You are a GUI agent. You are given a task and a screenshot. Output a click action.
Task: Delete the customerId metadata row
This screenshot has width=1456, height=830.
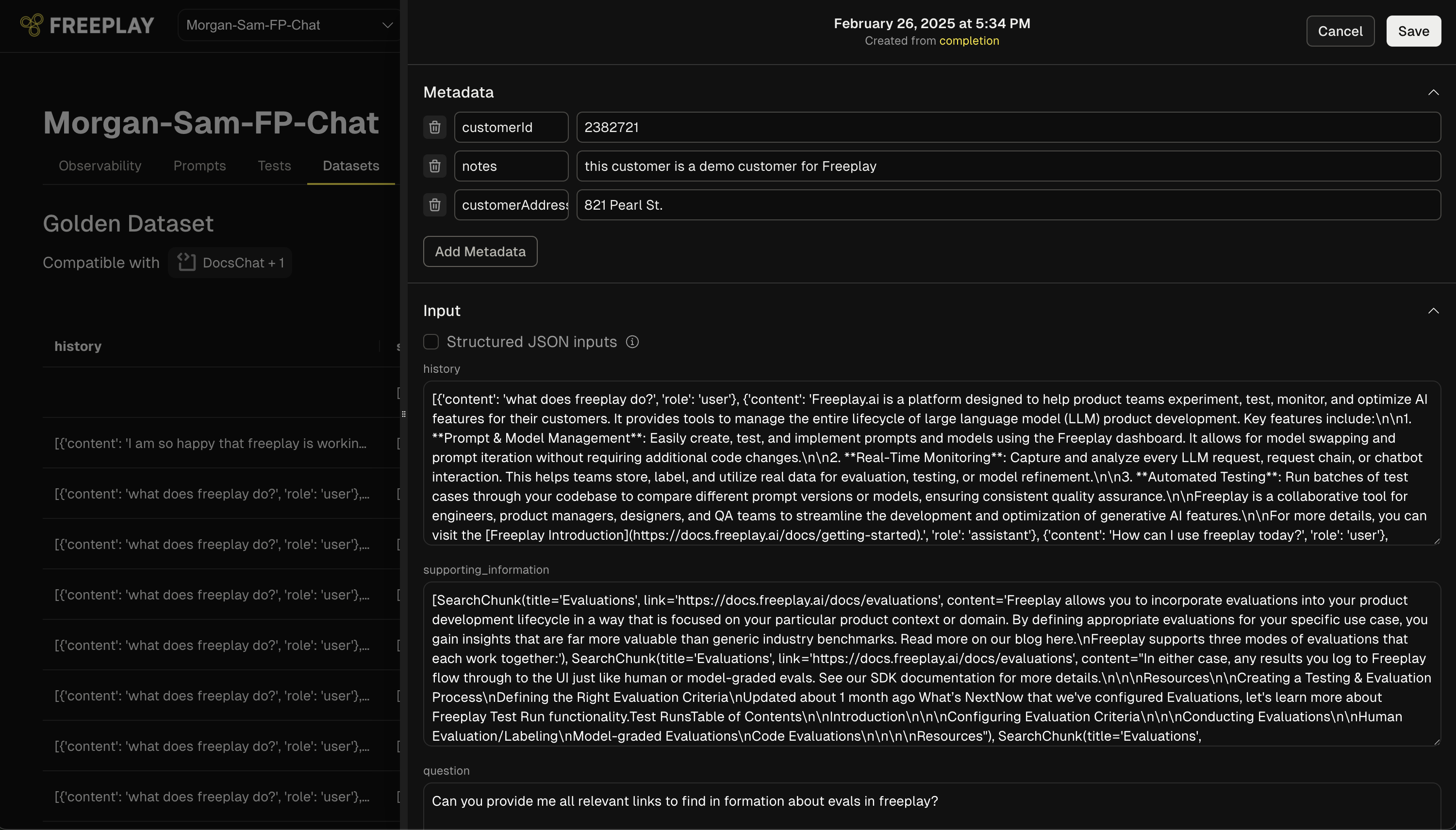[x=434, y=127]
